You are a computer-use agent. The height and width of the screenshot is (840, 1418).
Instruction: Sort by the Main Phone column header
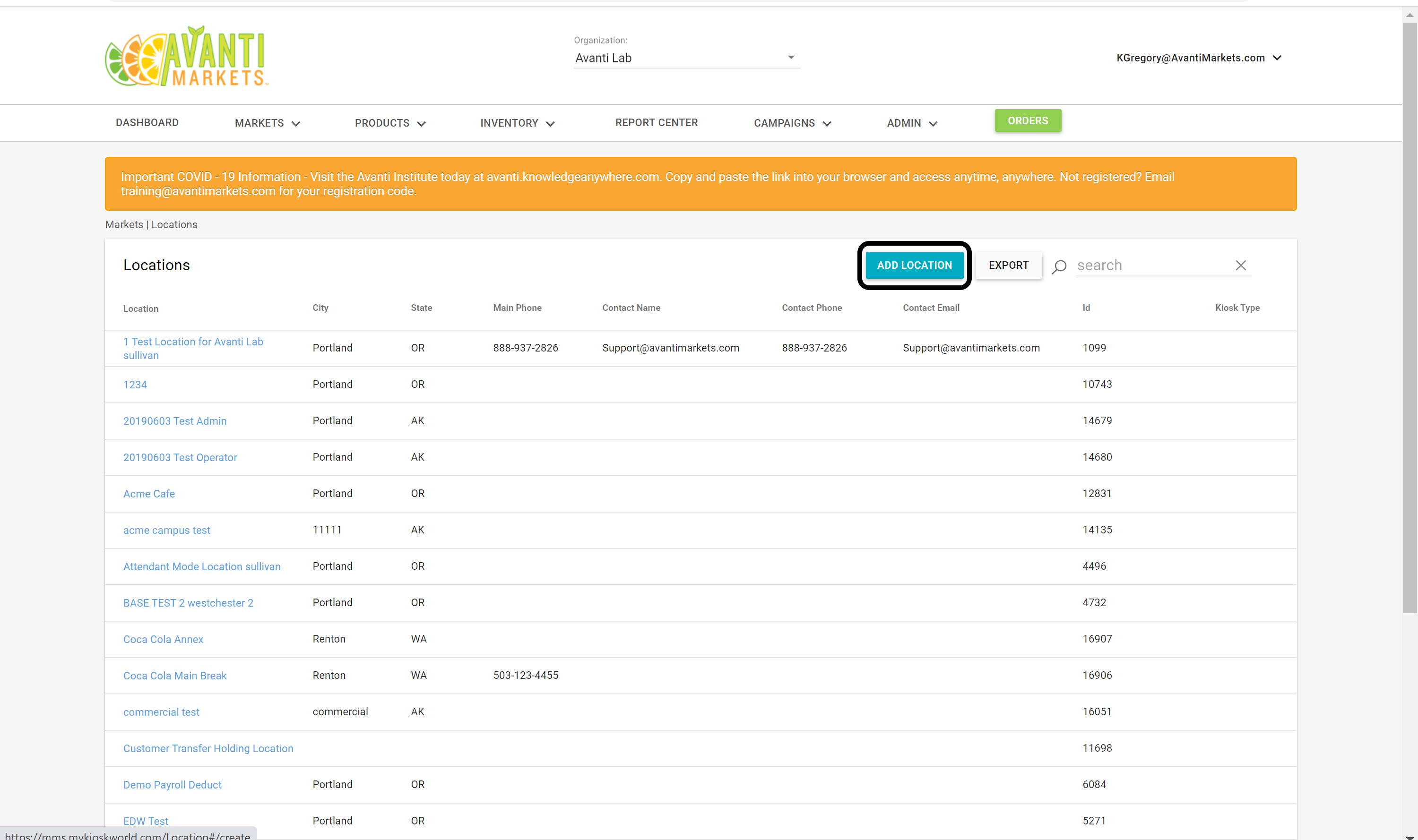click(517, 308)
